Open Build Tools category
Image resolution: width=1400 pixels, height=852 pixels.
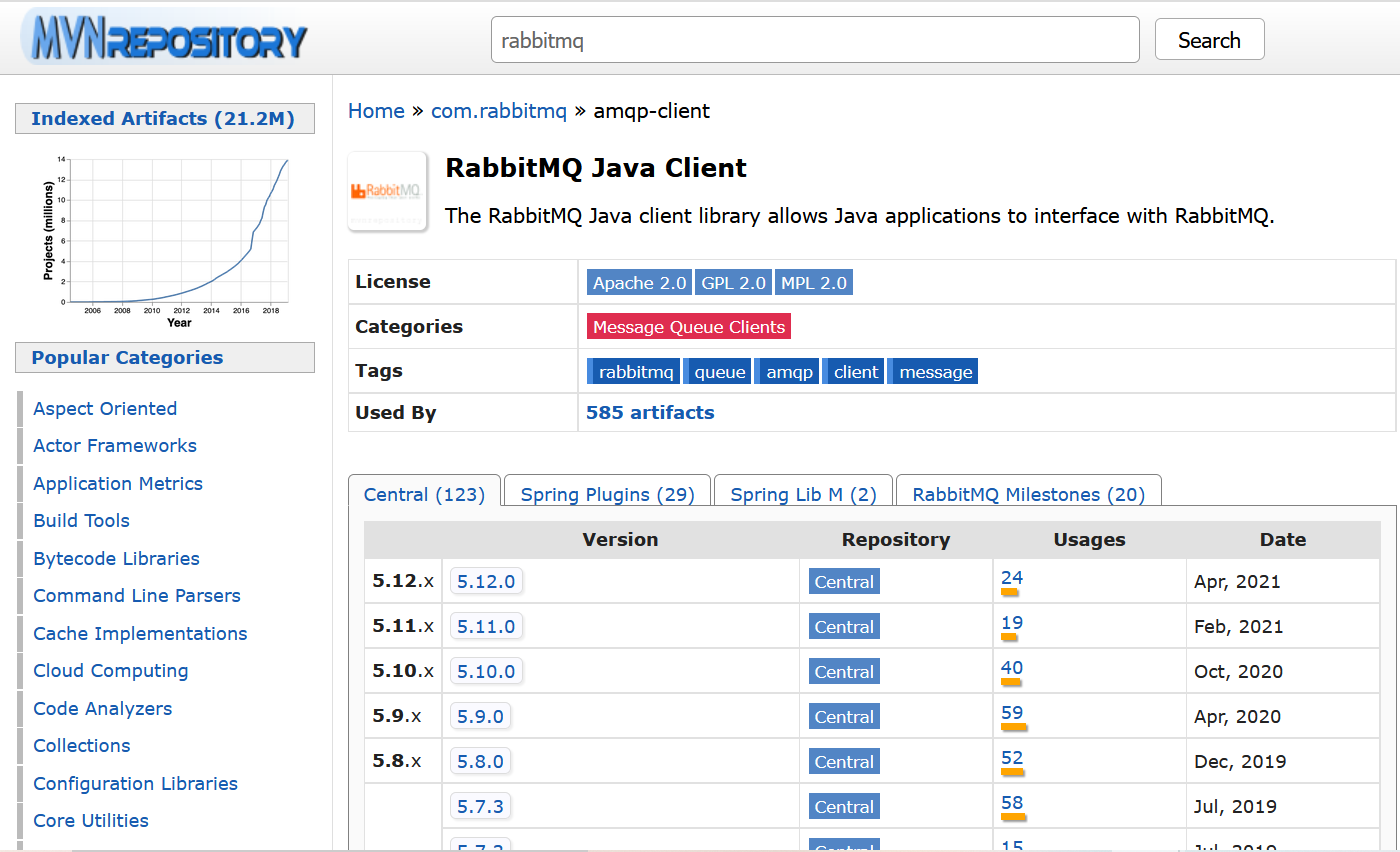click(82, 521)
